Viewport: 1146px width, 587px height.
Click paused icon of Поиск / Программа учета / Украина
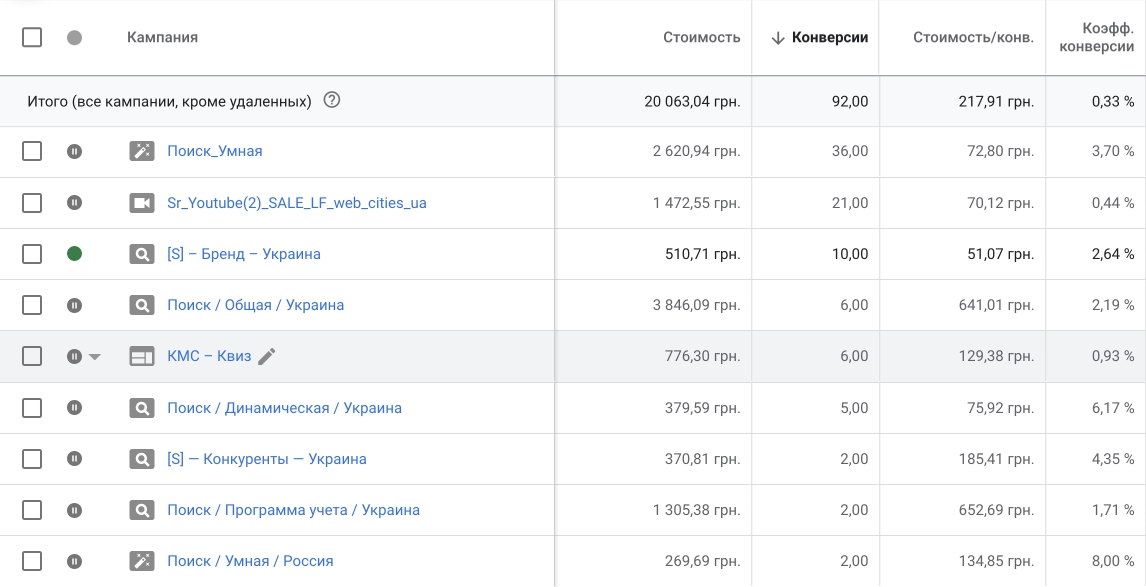point(75,510)
